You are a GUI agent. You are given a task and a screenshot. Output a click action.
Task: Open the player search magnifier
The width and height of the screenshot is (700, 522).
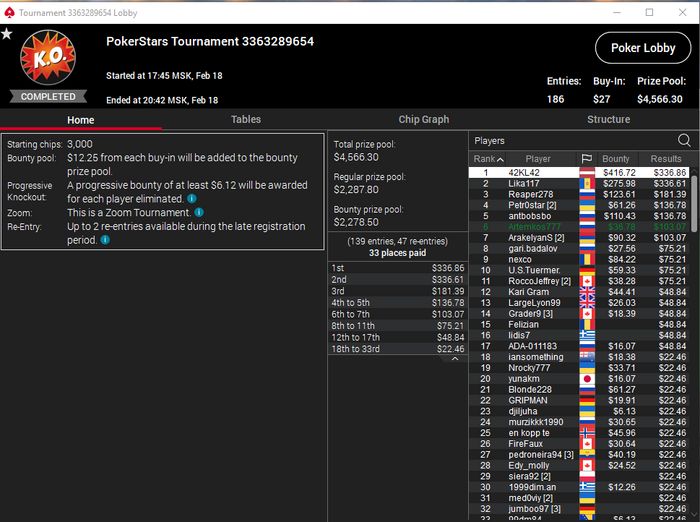tap(684, 141)
